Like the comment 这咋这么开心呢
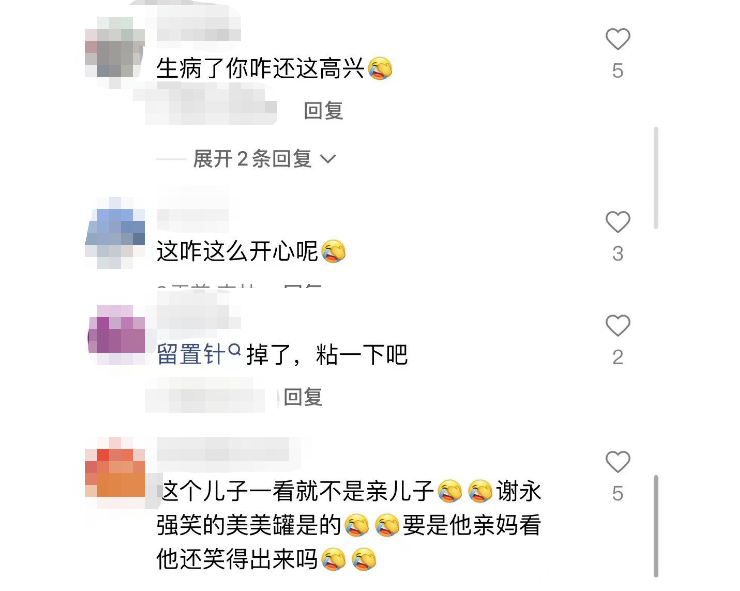This screenshot has height=591, width=740. click(618, 222)
